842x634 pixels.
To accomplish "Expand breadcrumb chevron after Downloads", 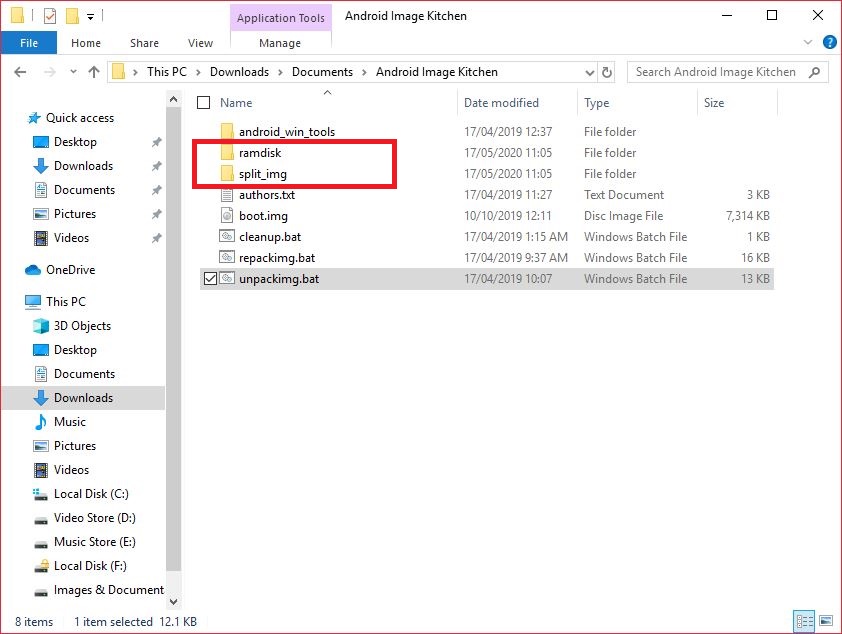I will (280, 72).
